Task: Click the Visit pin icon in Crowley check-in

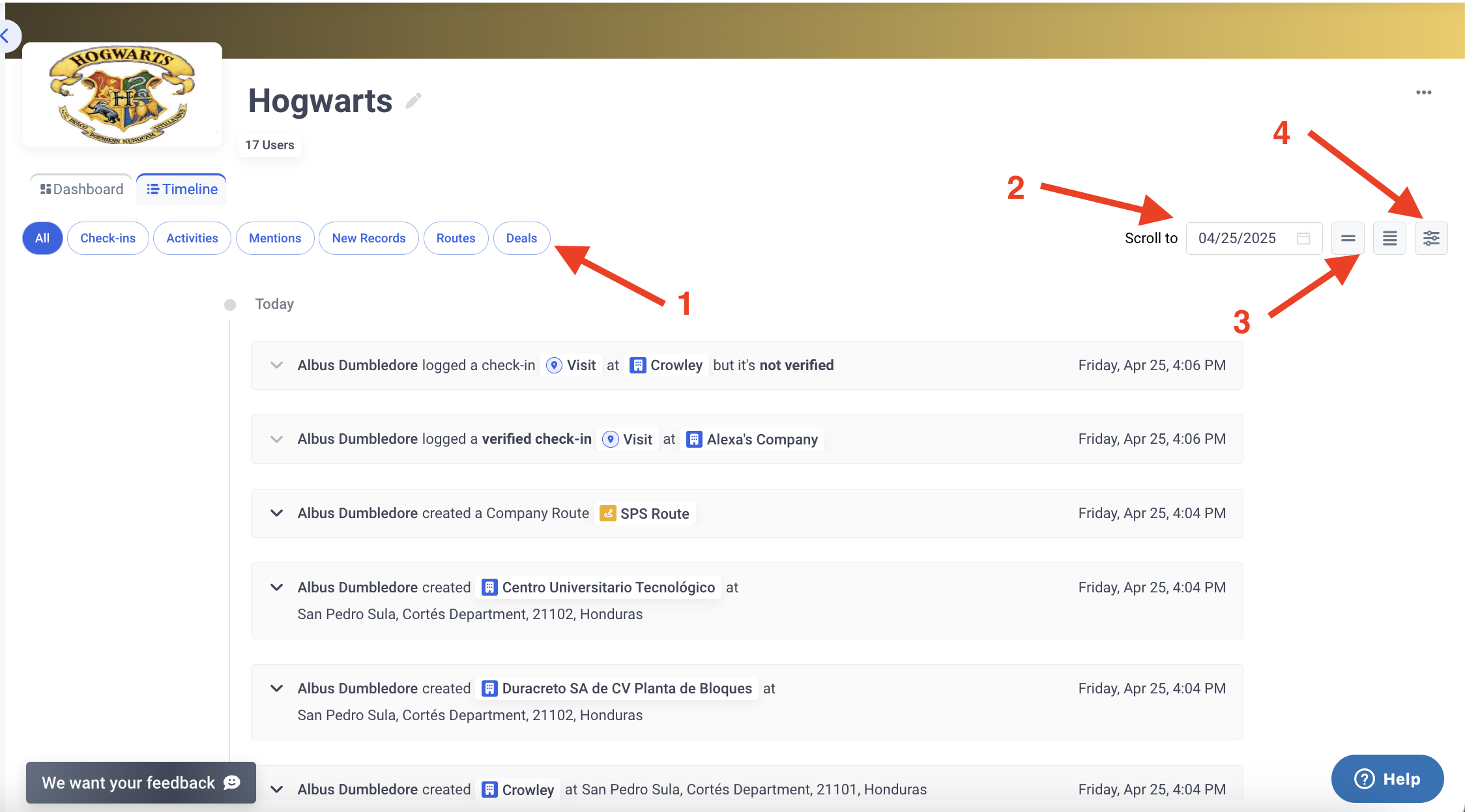Action: pos(554,365)
